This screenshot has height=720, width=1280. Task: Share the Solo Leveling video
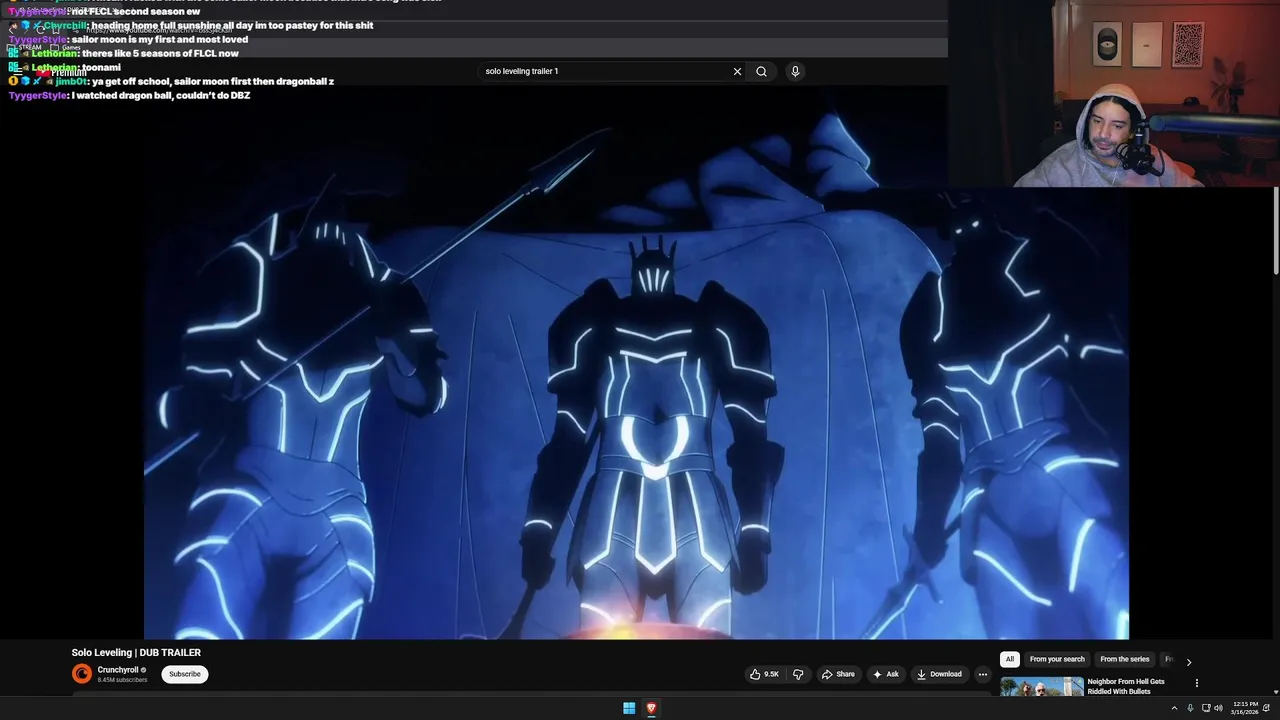(x=839, y=674)
